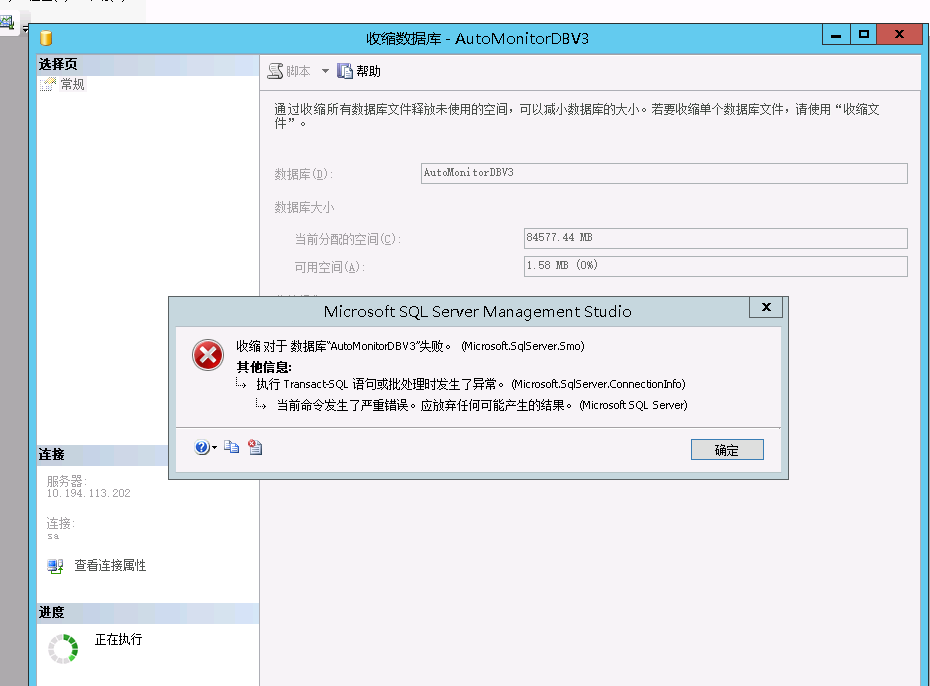The image size is (930, 686).
Task: Open 帮助 in the toolbar
Action: click(359, 71)
